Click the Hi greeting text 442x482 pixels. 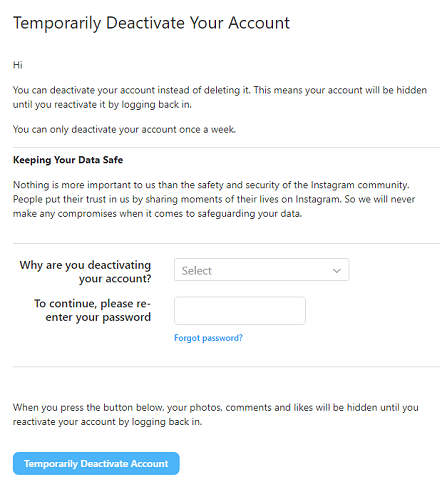pyautogui.click(x=18, y=65)
